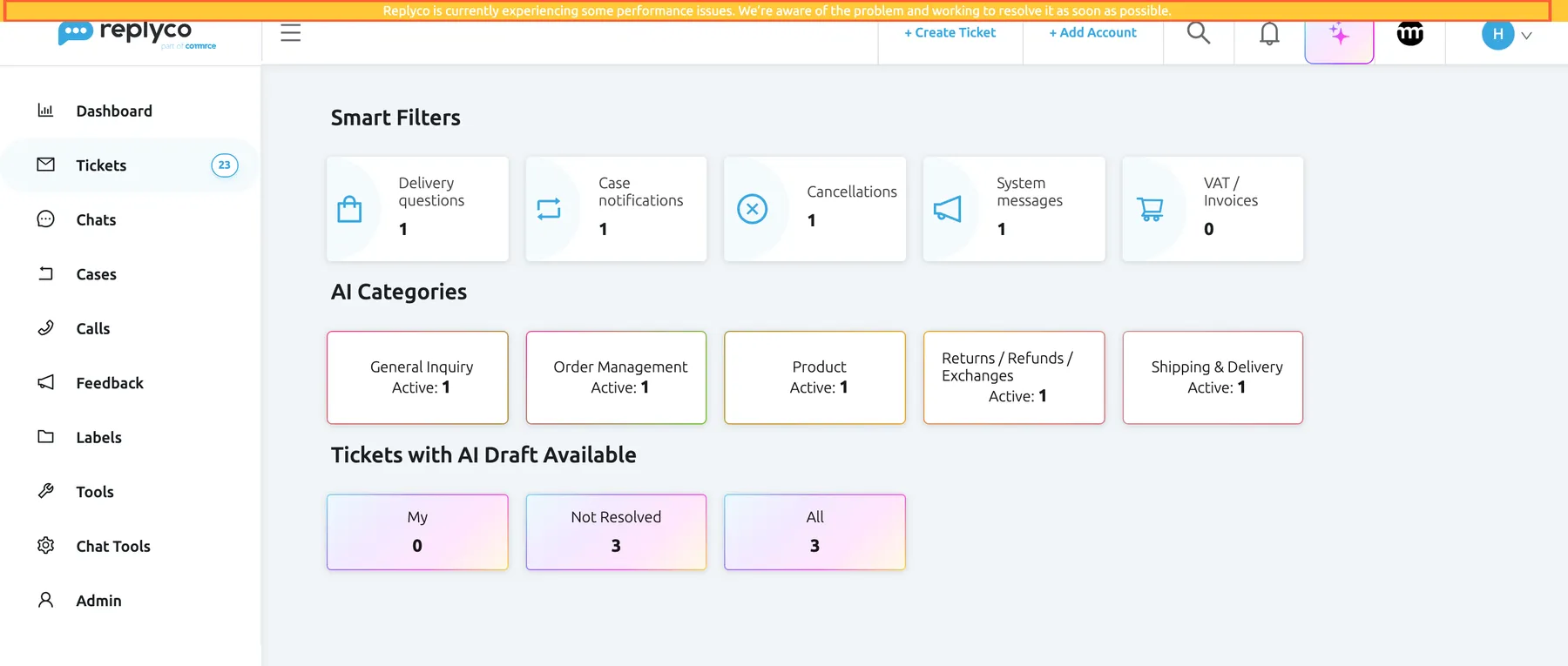The height and width of the screenshot is (666, 1568).
Task: Click the Feedback megaphone icon
Action: 45,382
